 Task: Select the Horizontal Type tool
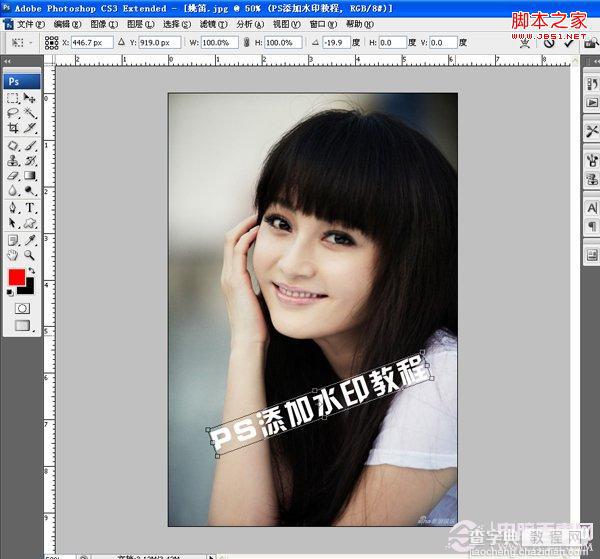click(30, 208)
